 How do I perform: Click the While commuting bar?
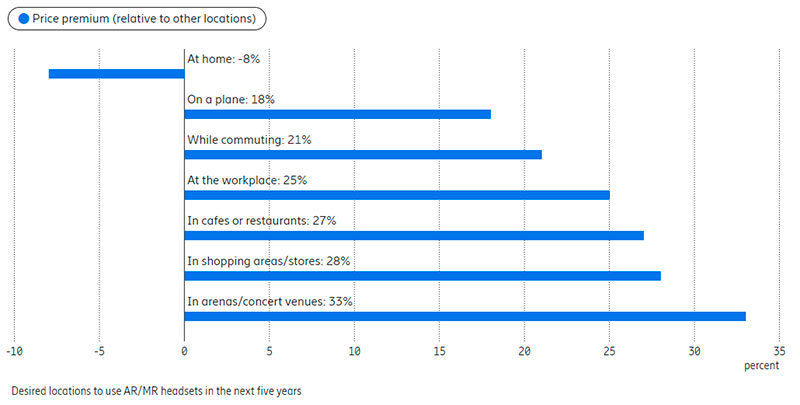[363, 154]
